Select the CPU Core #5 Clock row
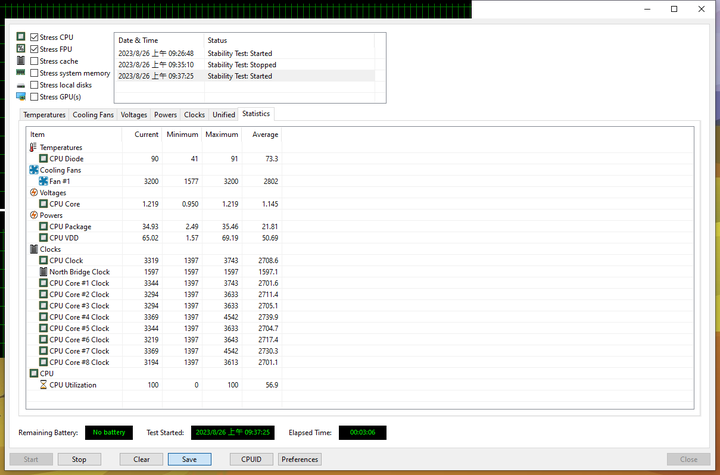 (154, 328)
